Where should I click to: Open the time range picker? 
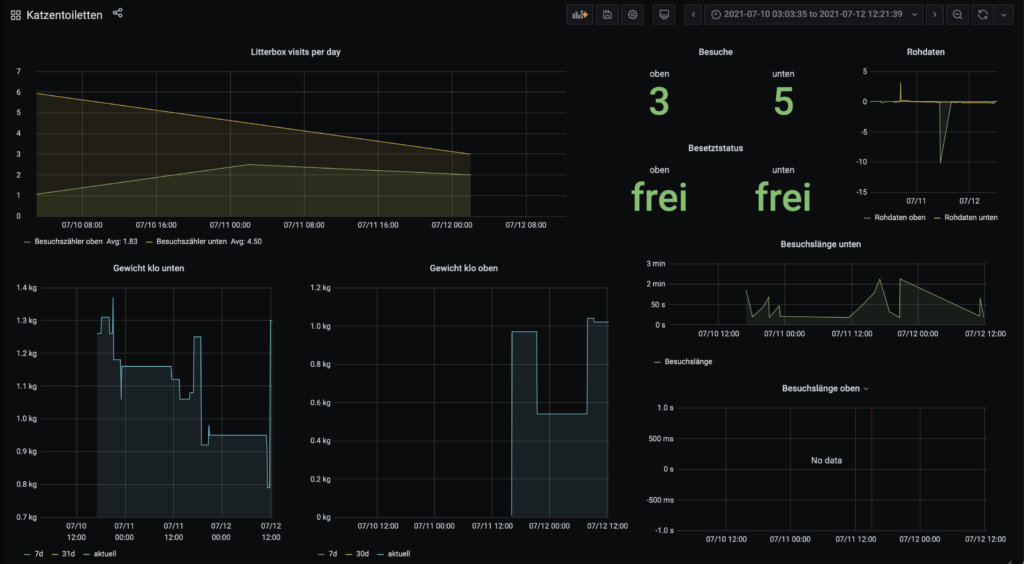[x=814, y=14]
